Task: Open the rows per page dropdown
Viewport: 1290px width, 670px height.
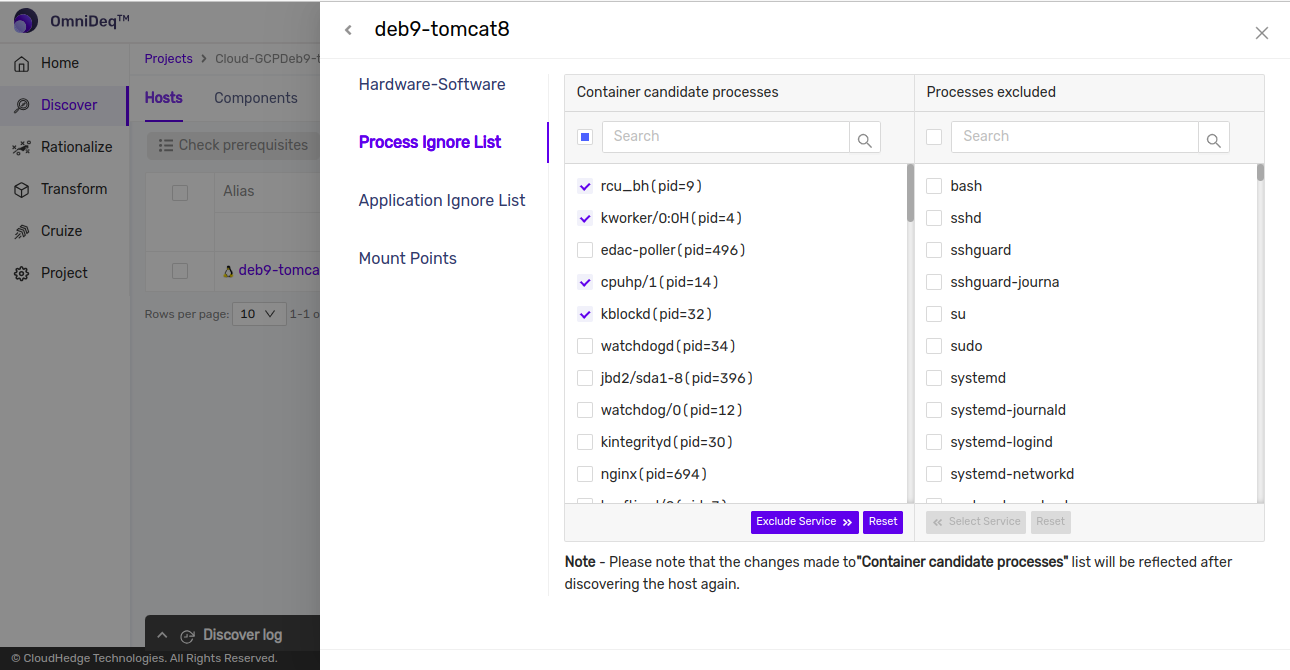Action: (x=259, y=314)
